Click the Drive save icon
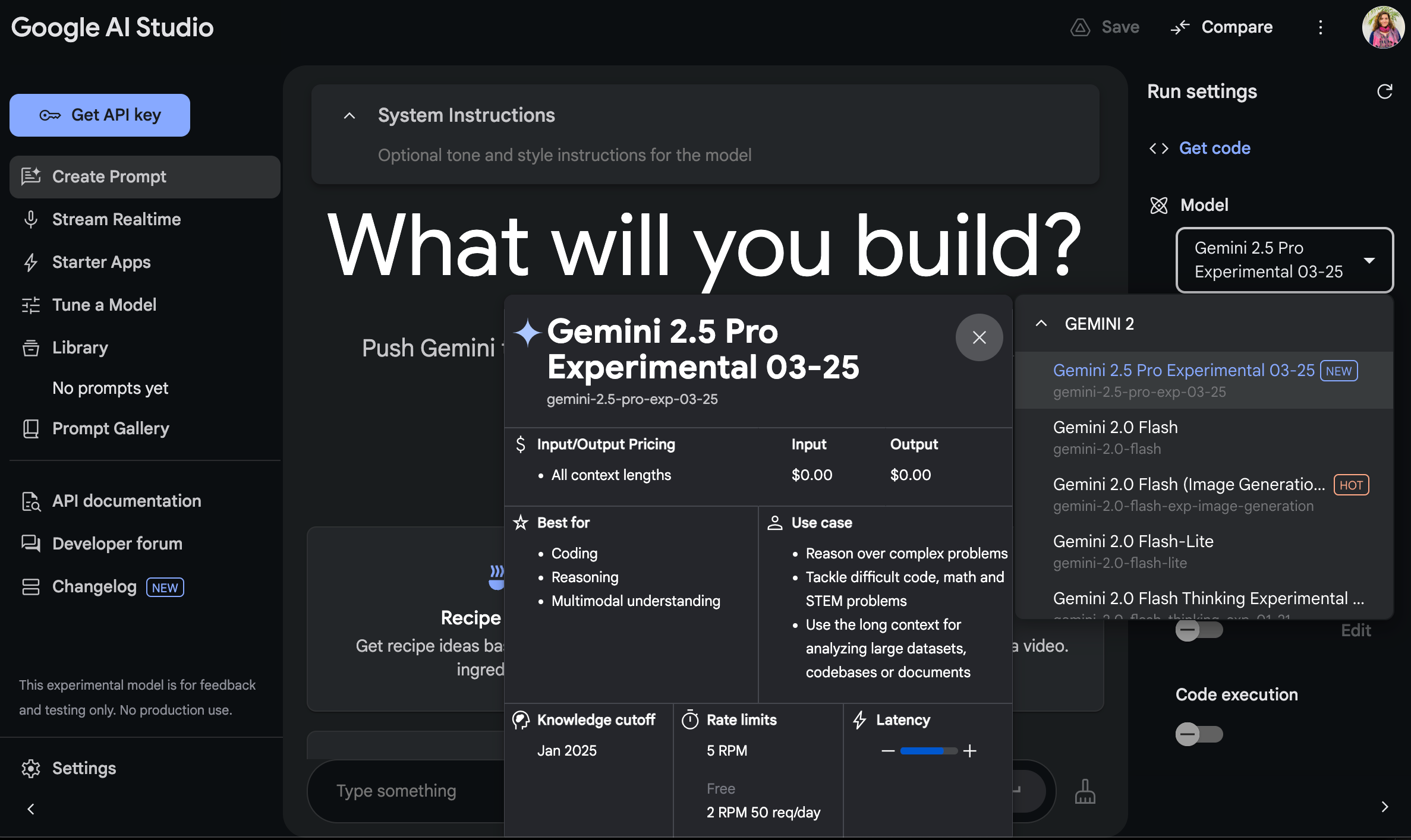1411x840 pixels. (x=1081, y=27)
